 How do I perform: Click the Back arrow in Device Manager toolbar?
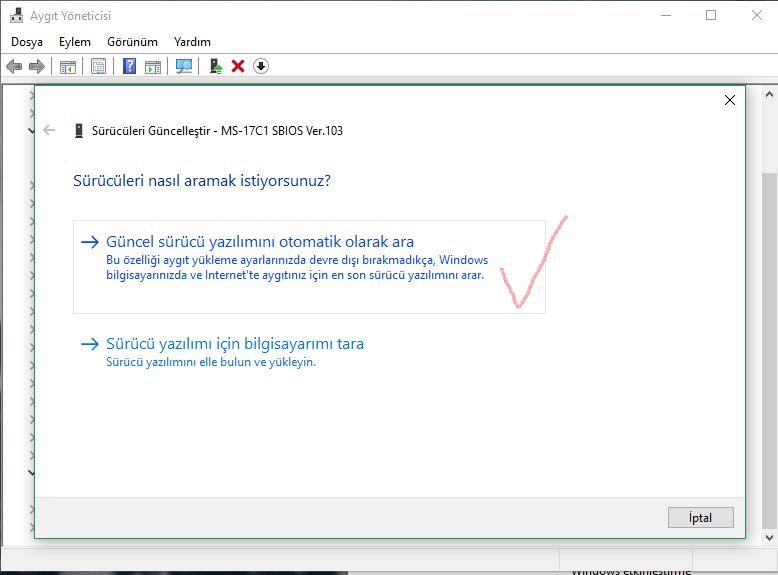[x=14, y=66]
